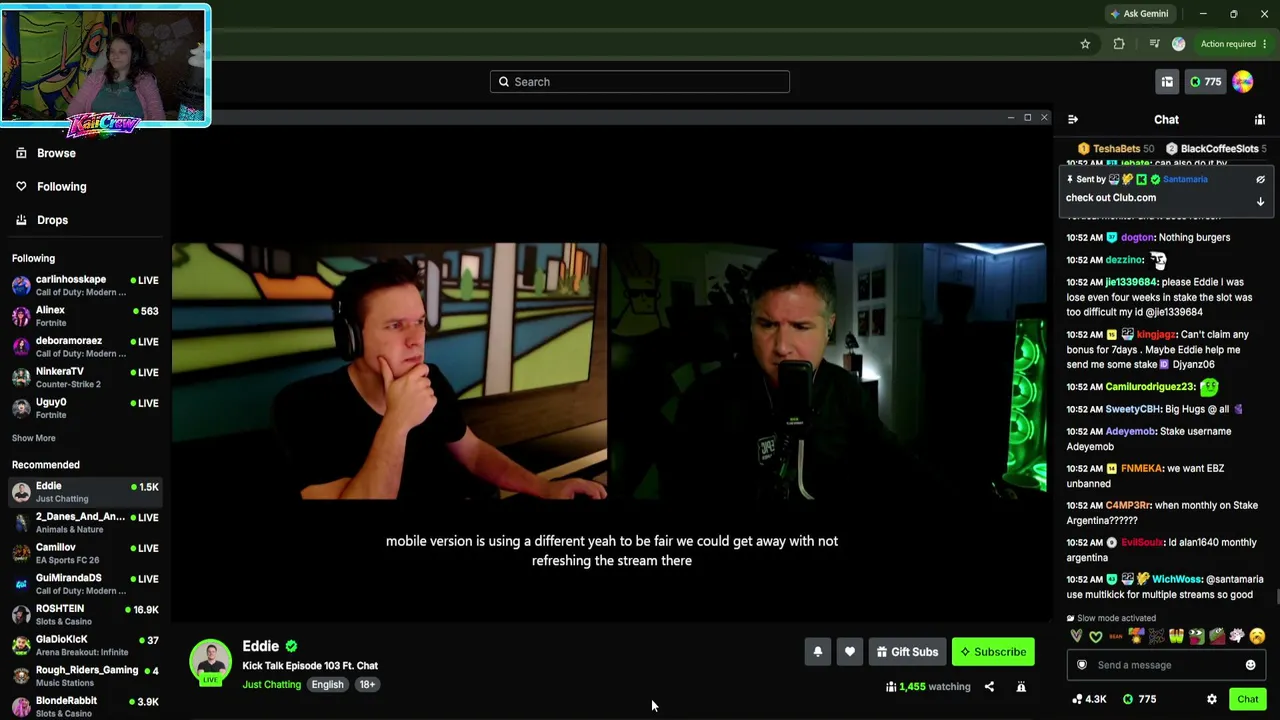Open Uguy0's channel in sidebar
The image size is (1280, 720).
point(85,408)
